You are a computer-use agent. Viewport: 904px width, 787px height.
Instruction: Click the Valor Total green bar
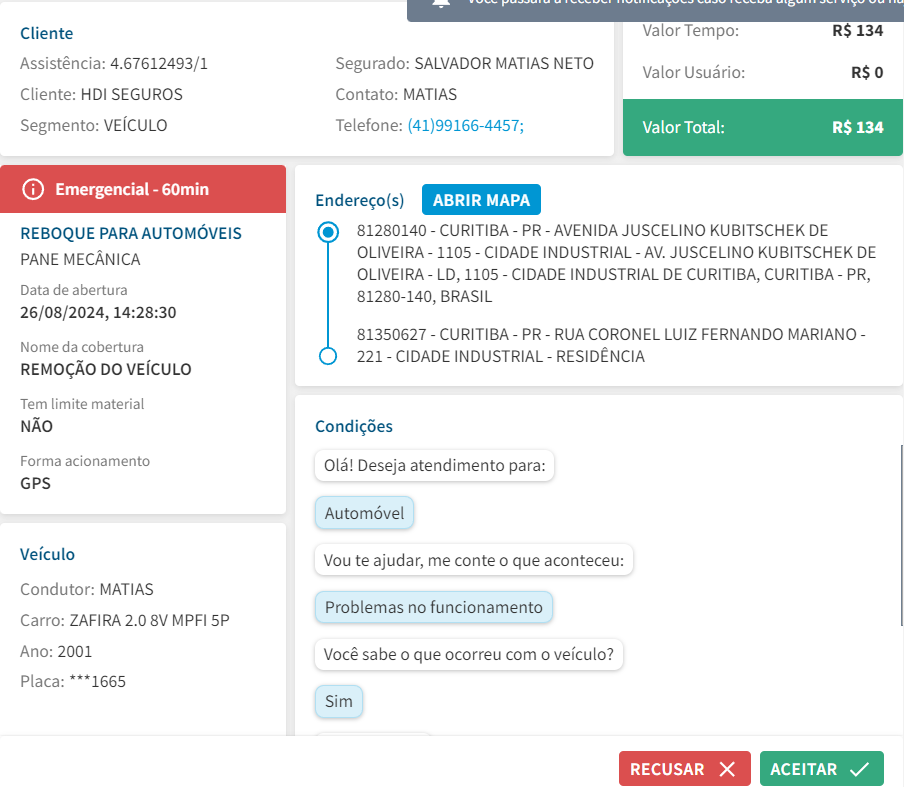(763, 127)
